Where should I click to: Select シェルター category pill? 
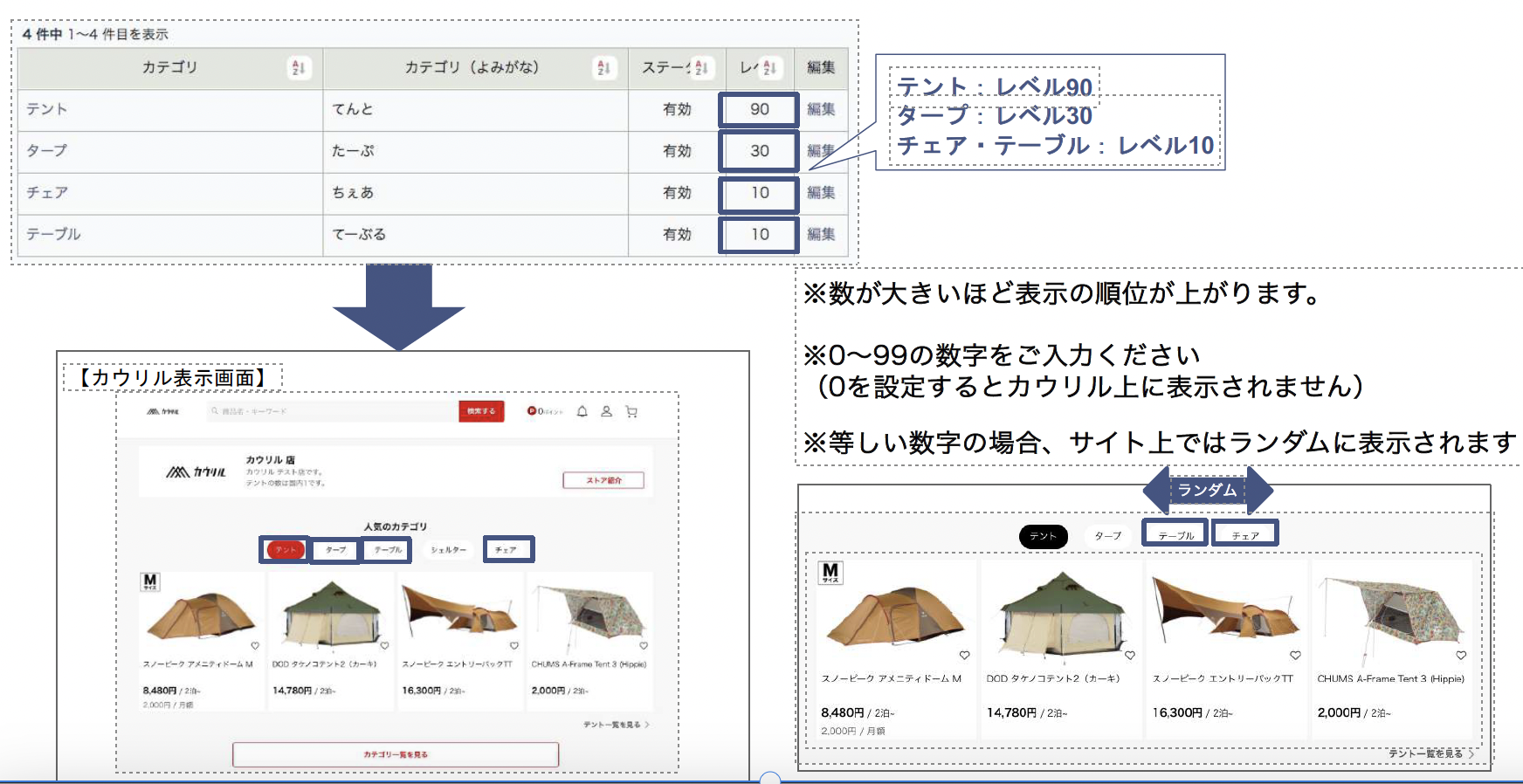448,550
